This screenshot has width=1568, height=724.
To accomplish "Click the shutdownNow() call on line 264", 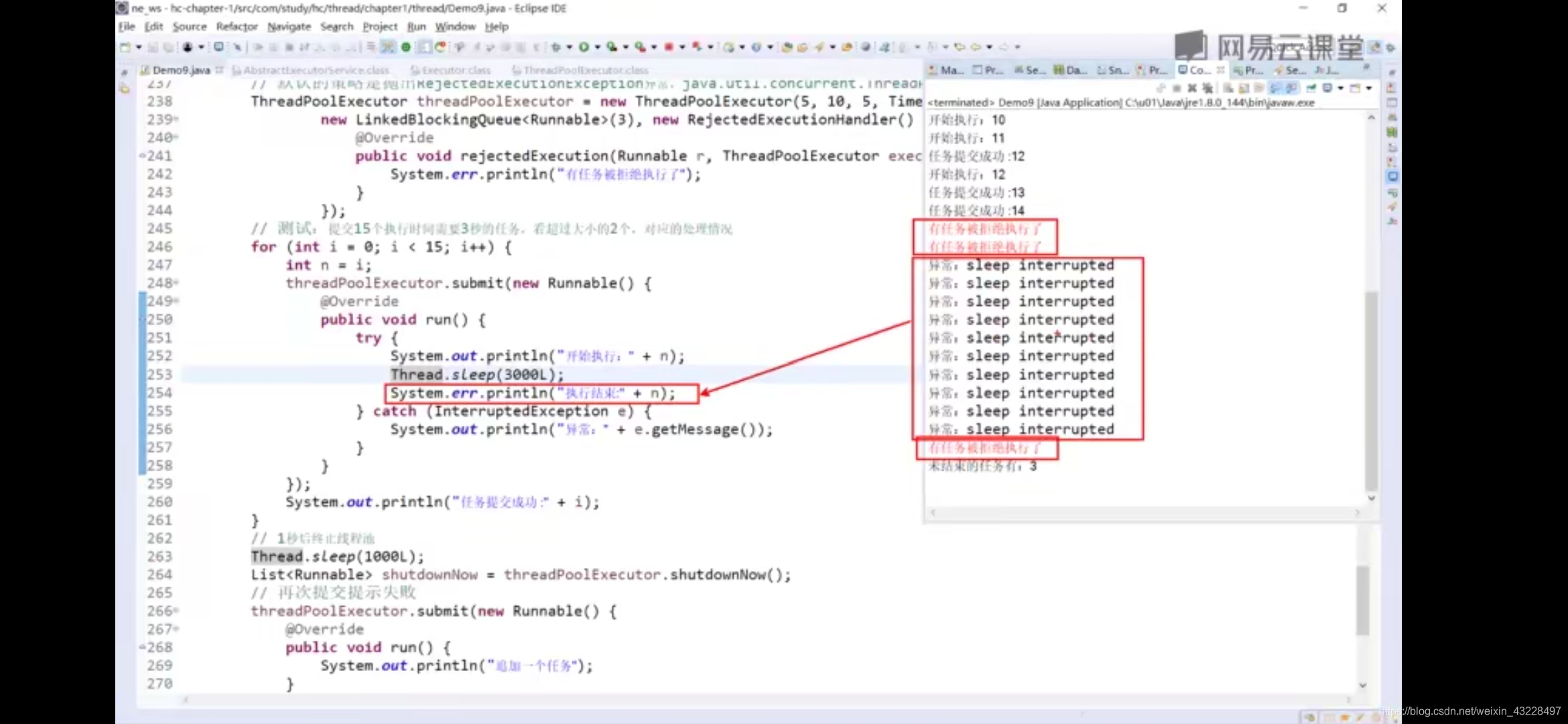I will pyautogui.click(x=730, y=575).
